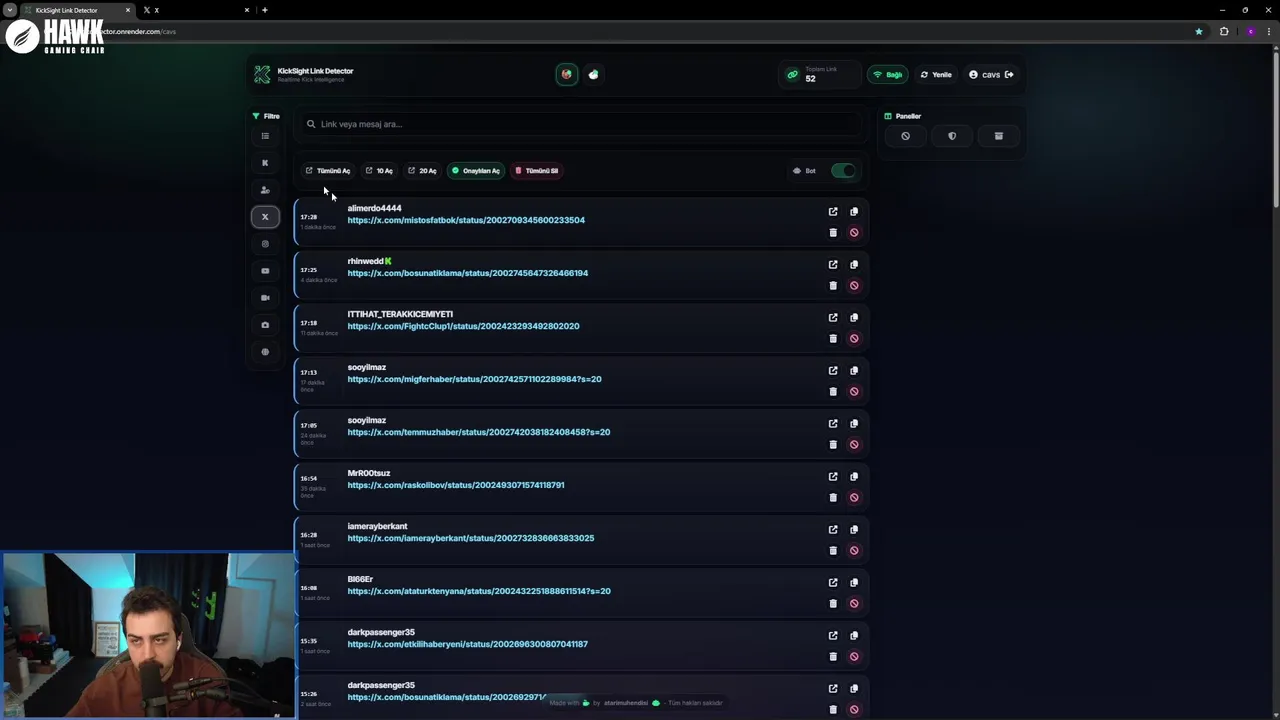
Task: Select the Instagram filter icon in sidebar
Action: click(x=265, y=244)
